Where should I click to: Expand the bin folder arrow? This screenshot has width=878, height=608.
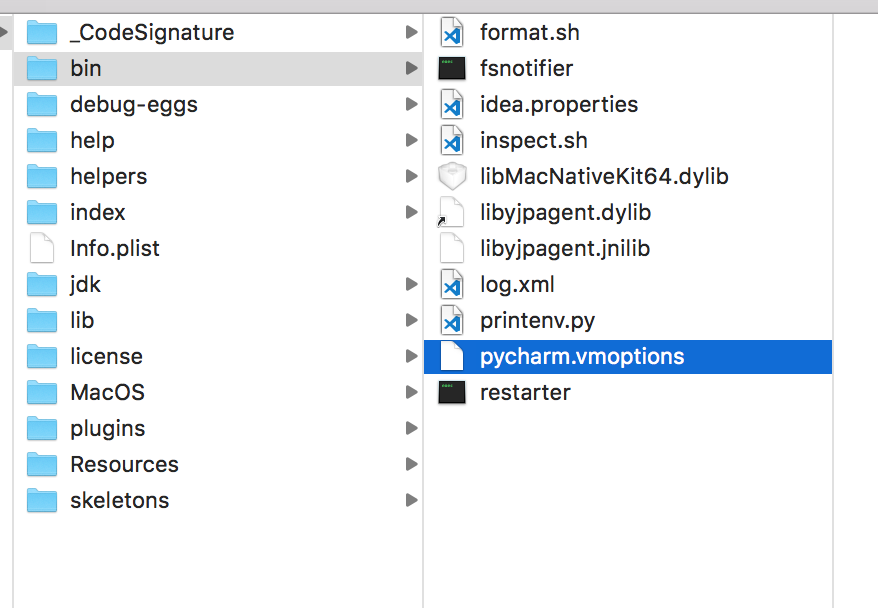pyautogui.click(x=412, y=68)
